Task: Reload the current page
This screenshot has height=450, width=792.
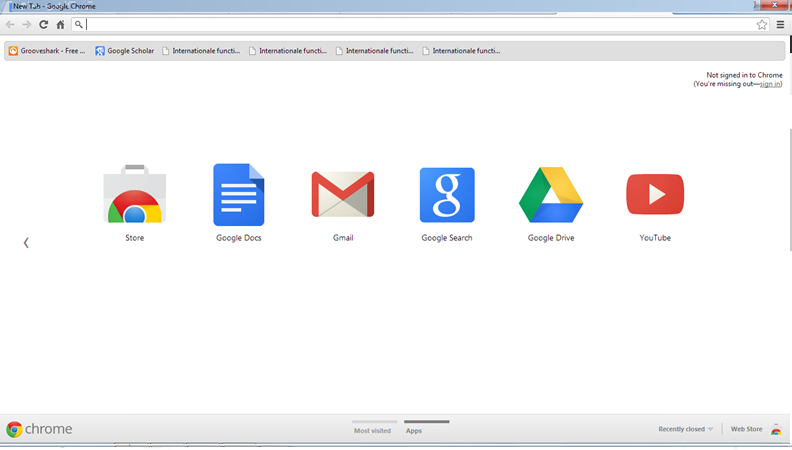Action: point(43,24)
